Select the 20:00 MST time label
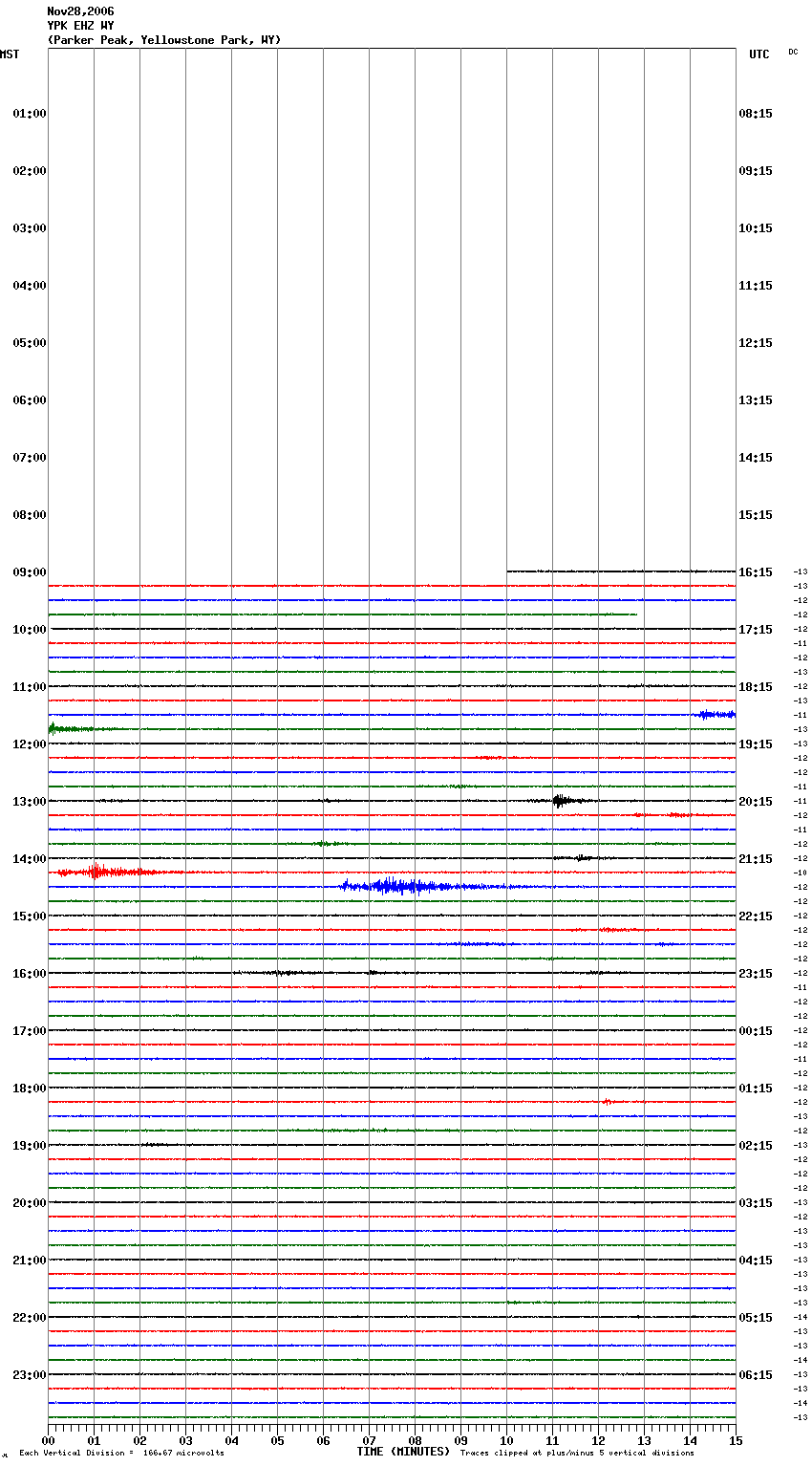Screen dimensions: 812x1466 tap(30, 1203)
